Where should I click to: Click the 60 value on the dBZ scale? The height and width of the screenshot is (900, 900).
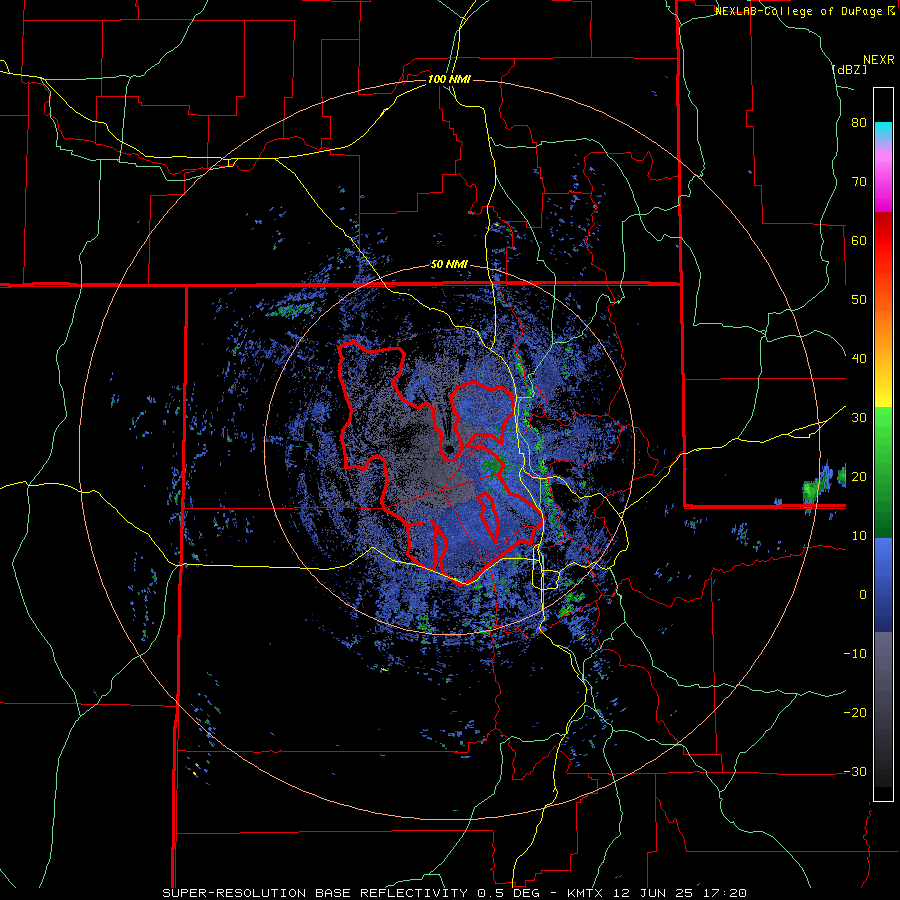click(x=859, y=241)
